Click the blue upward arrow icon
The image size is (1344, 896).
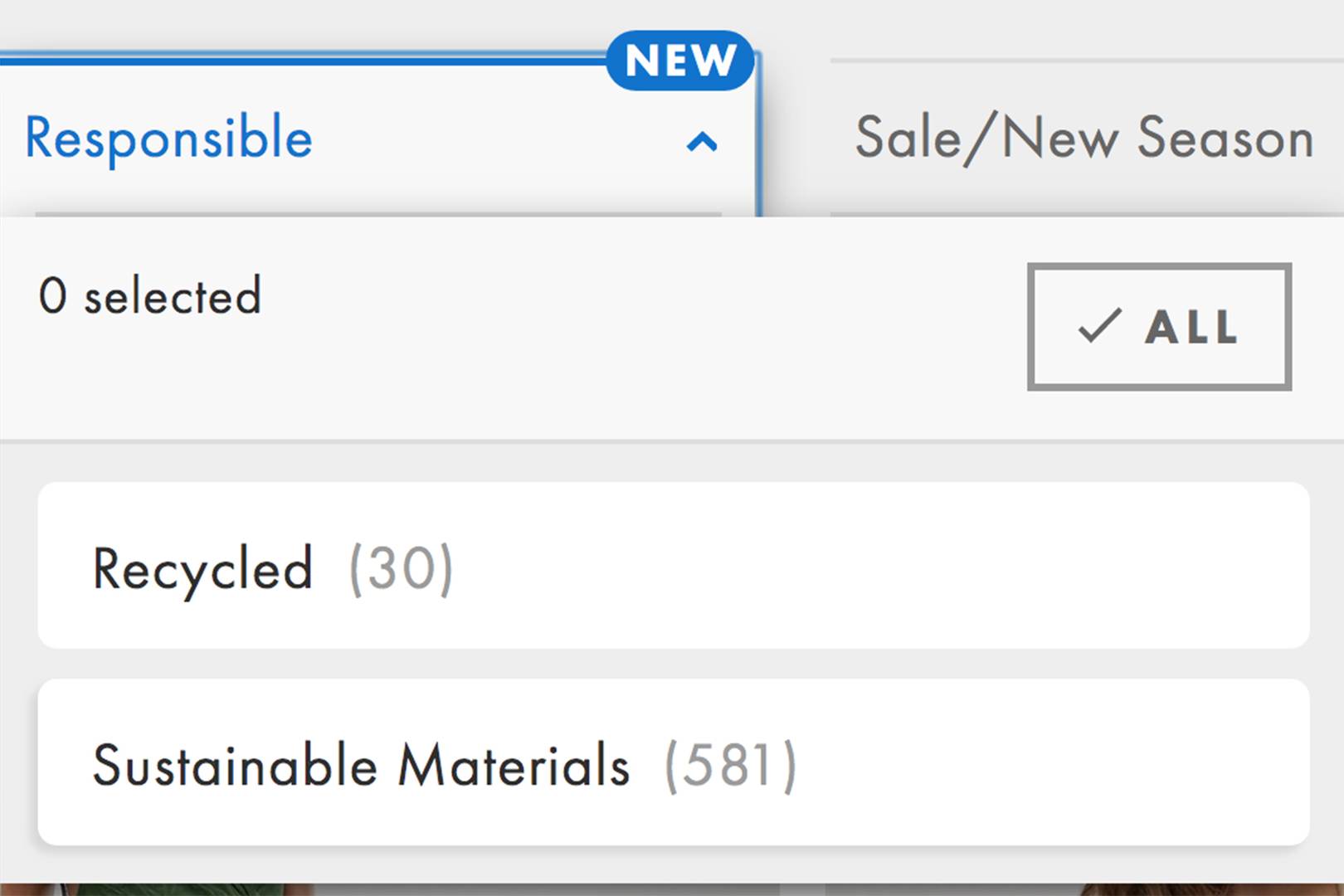coord(702,143)
